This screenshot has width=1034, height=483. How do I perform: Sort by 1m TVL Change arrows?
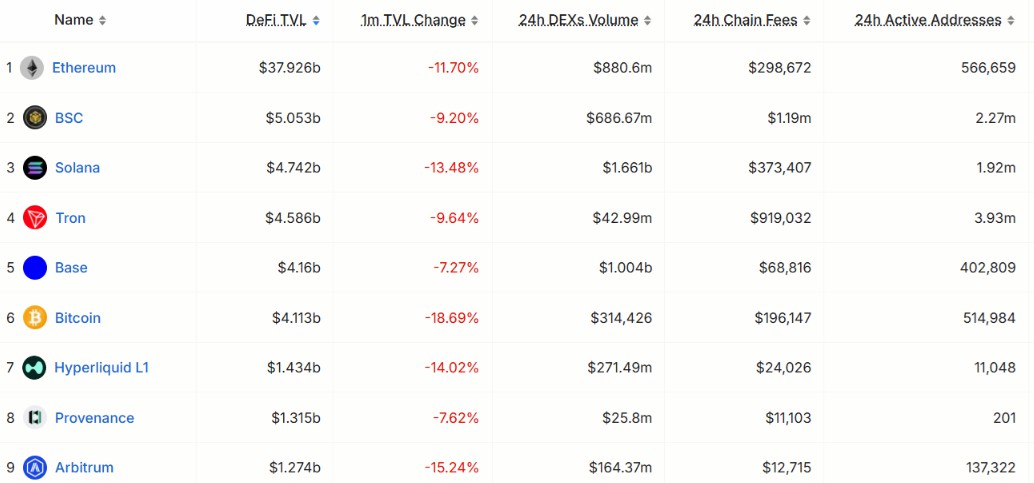point(475,21)
